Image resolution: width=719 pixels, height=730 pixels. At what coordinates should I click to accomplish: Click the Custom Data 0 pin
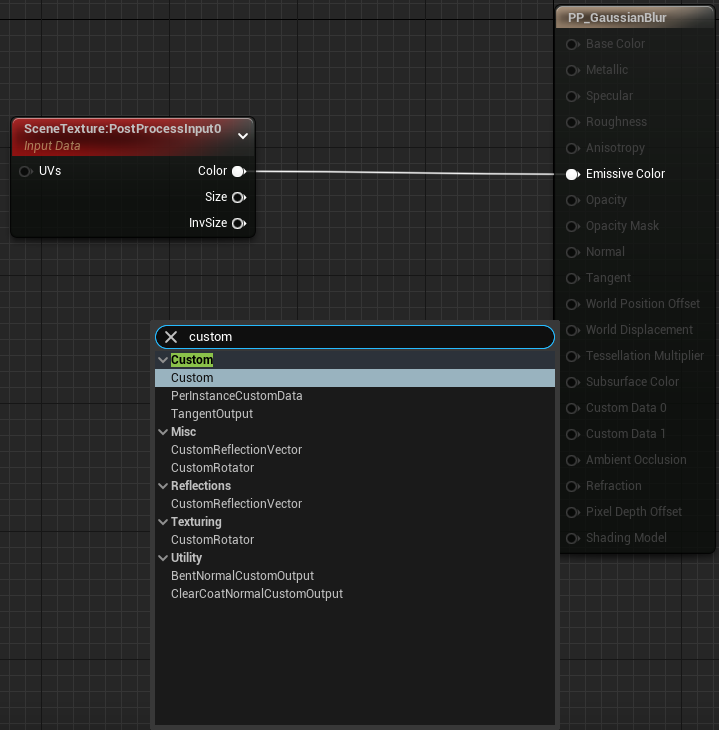[x=572, y=408]
